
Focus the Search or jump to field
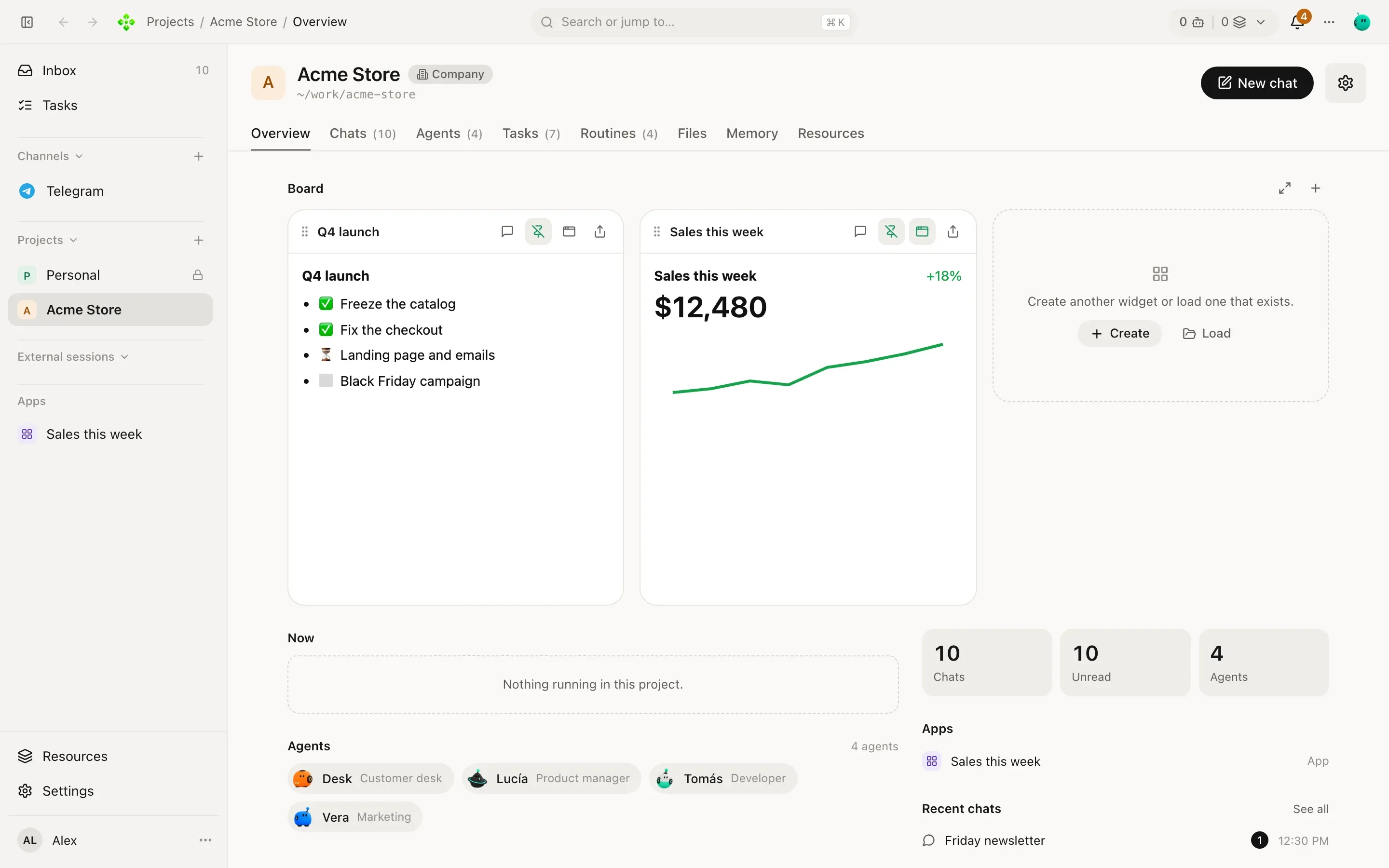click(694, 22)
